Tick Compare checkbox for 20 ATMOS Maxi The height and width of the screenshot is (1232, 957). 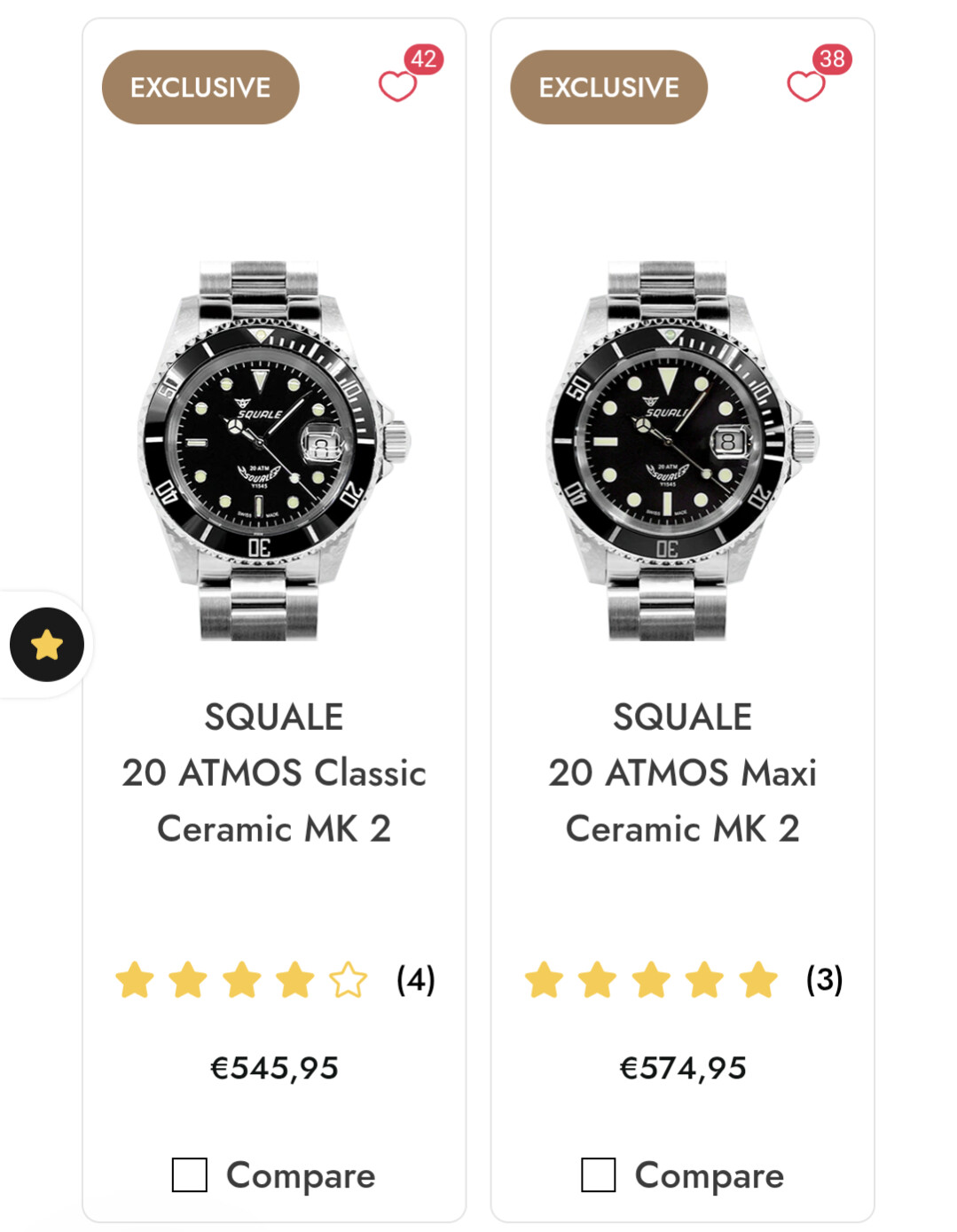(599, 1175)
